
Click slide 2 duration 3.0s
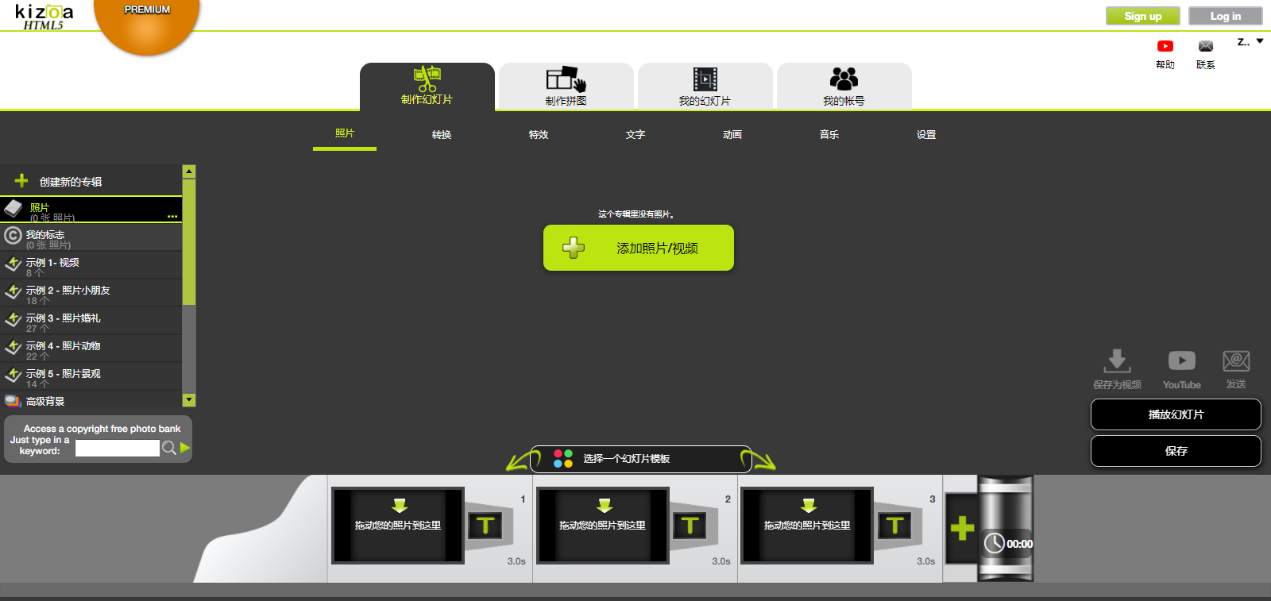pos(720,562)
